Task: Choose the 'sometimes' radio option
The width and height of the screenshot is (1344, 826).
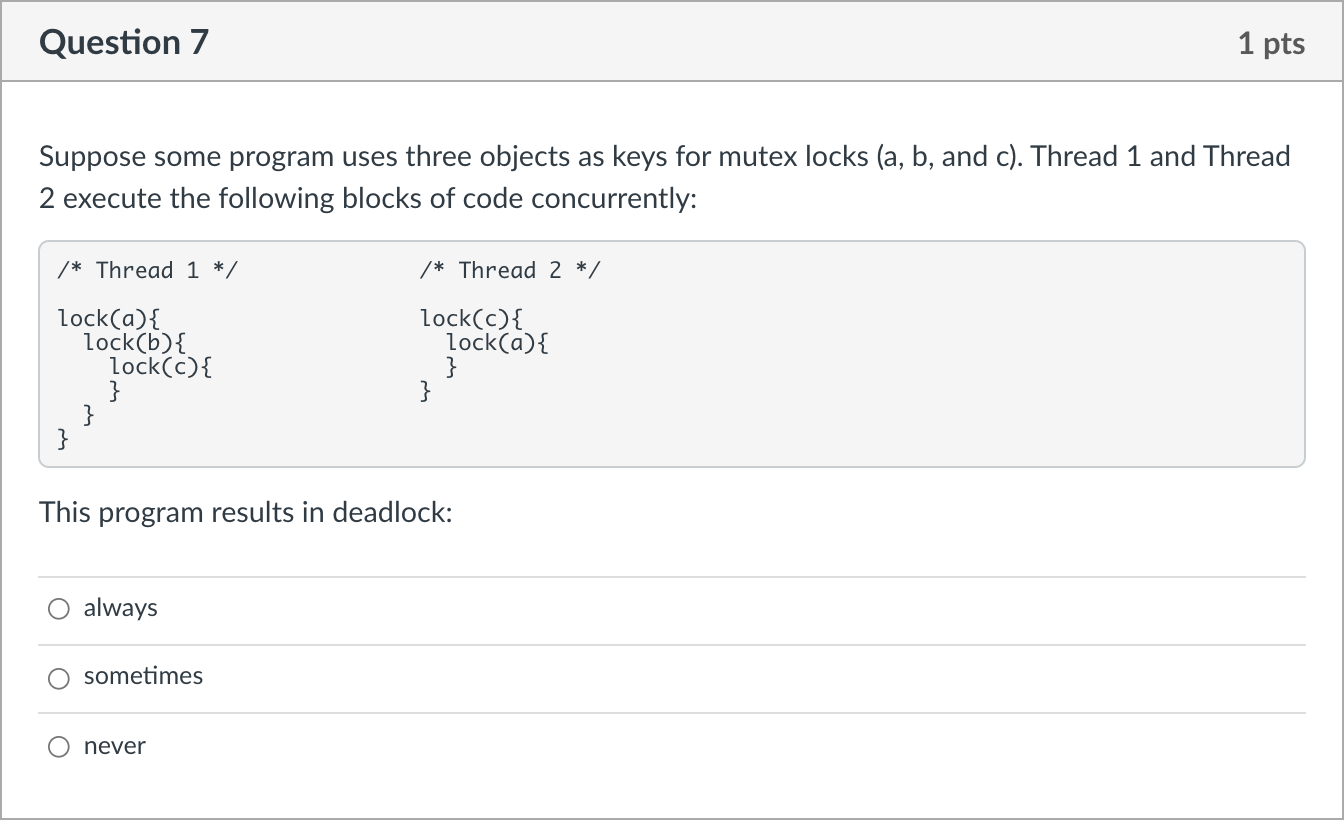Action: 60,678
